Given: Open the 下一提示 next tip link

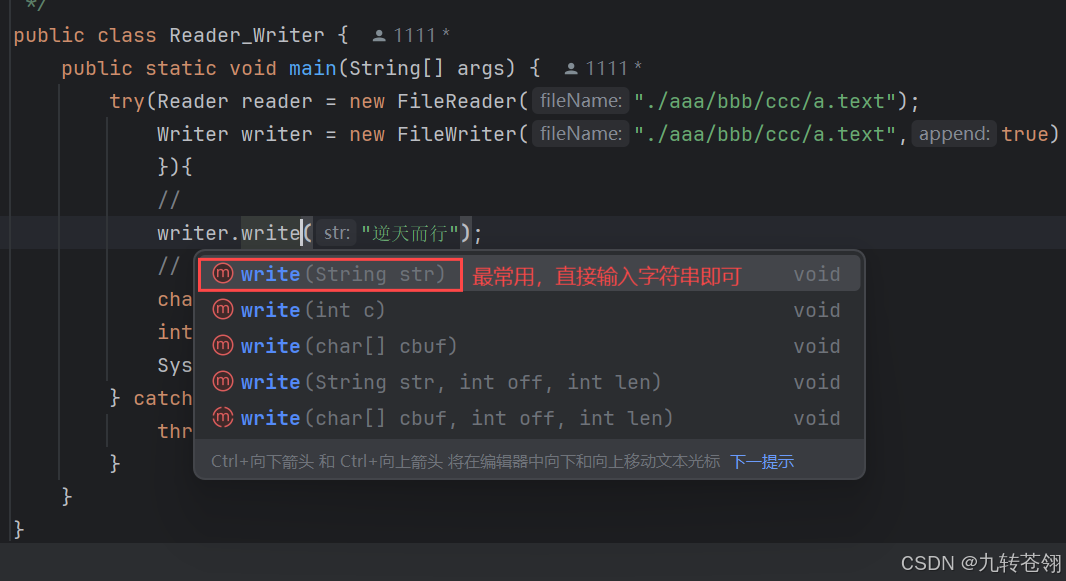Looking at the screenshot, I should coord(762,462).
